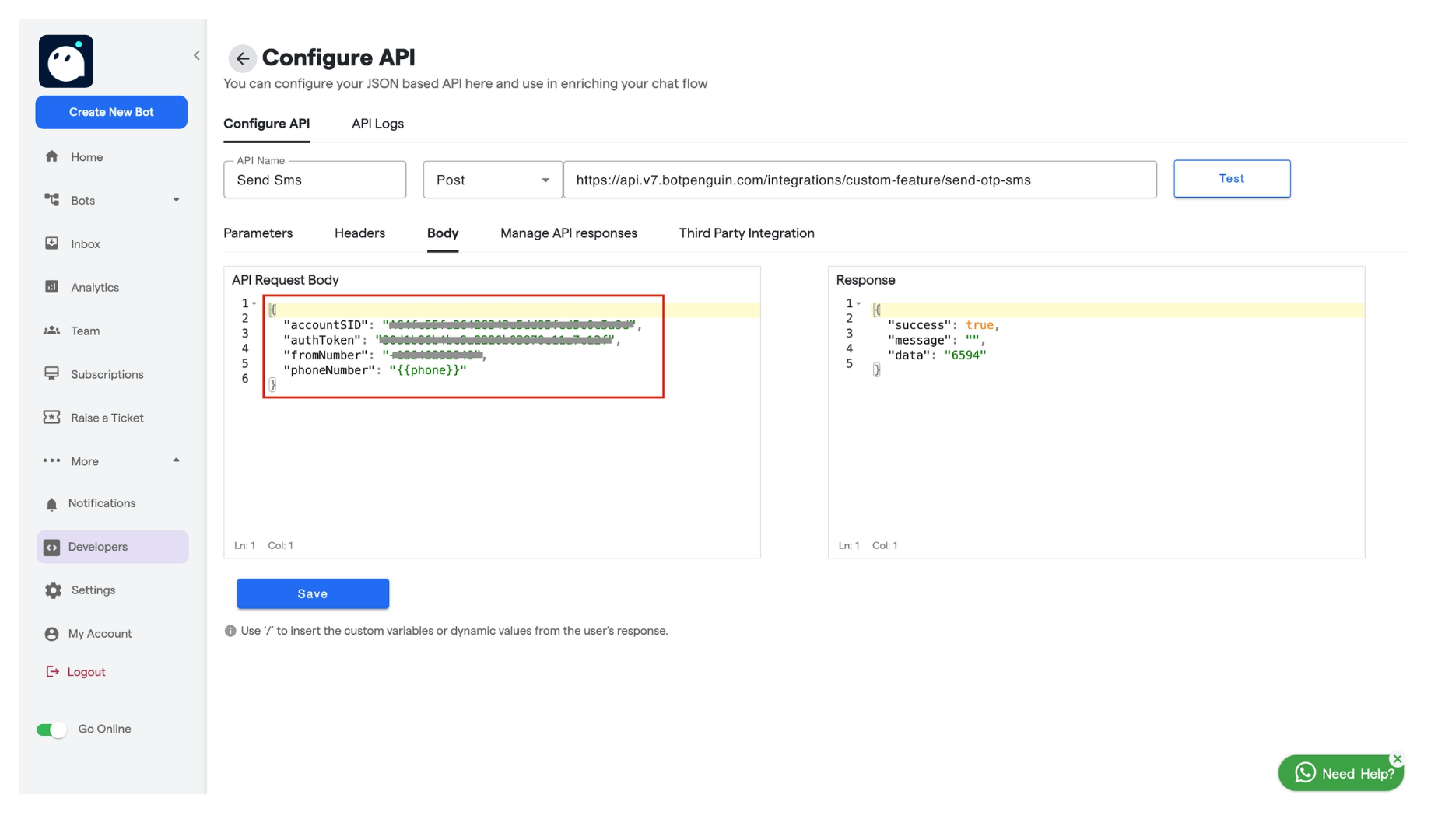Switch to the API Logs tab
The width and height of the screenshot is (1452, 840).
[377, 124]
